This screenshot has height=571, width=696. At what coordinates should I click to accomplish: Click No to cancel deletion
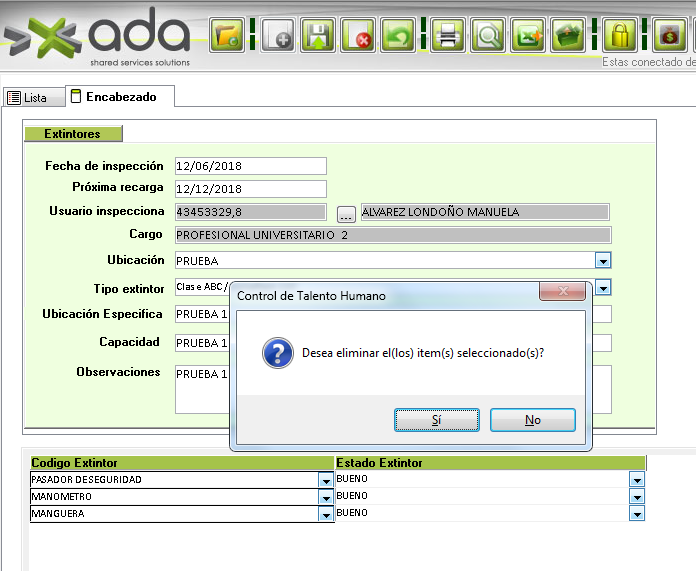click(x=532, y=420)
